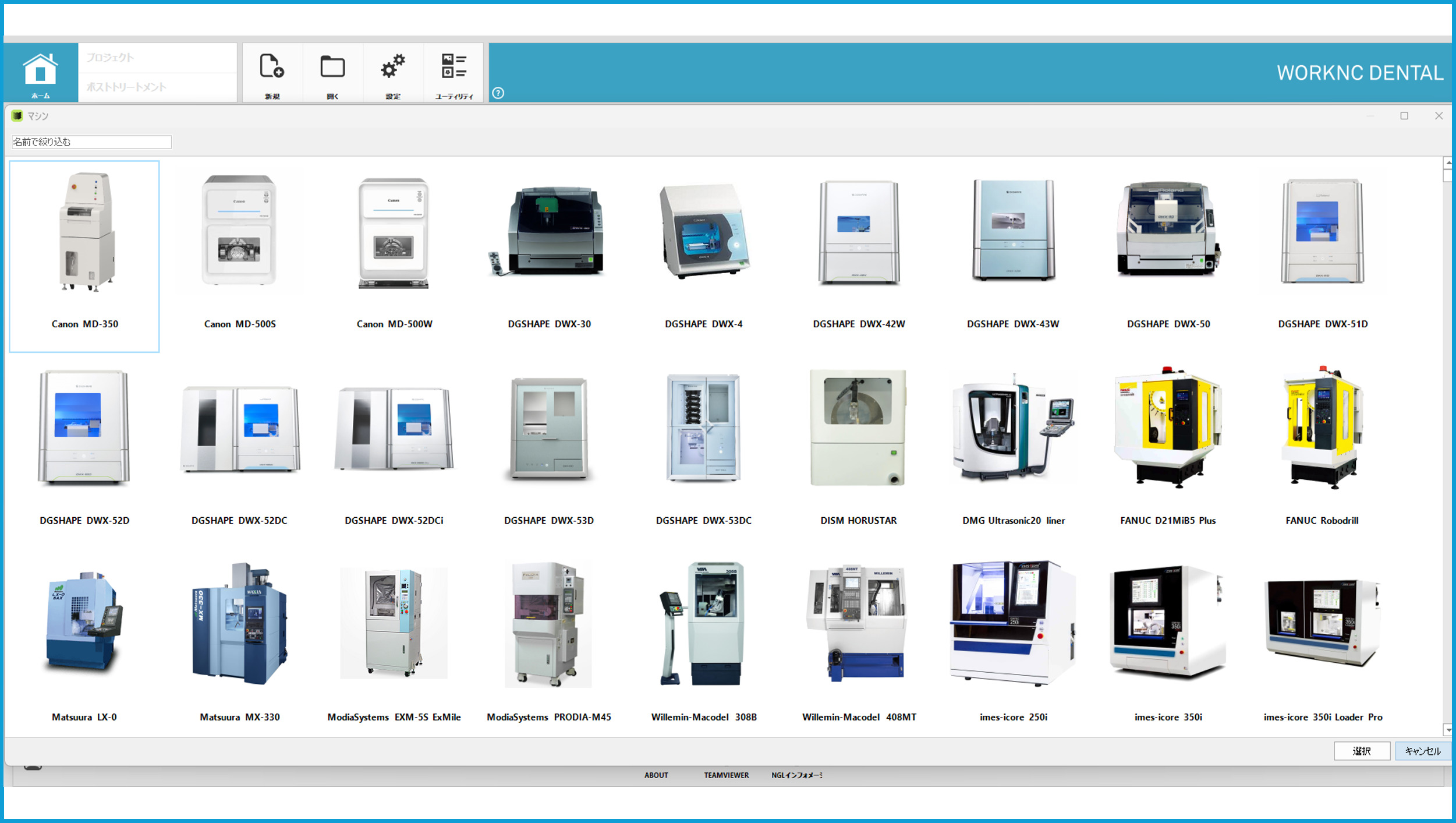This screenshot has height=823, width=1456.
Task: Click the help question mark icon
Action: pos(498,93)
